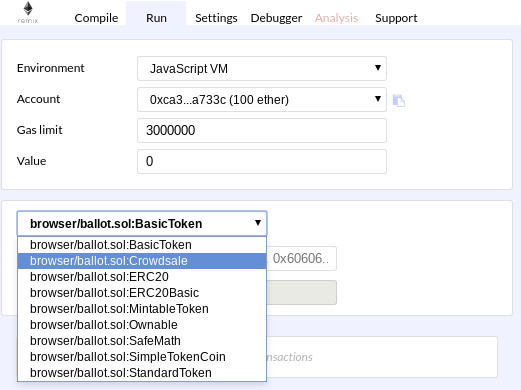Click the Remix Ethereum logo
521x390 pixels.
tap(28, 12)
